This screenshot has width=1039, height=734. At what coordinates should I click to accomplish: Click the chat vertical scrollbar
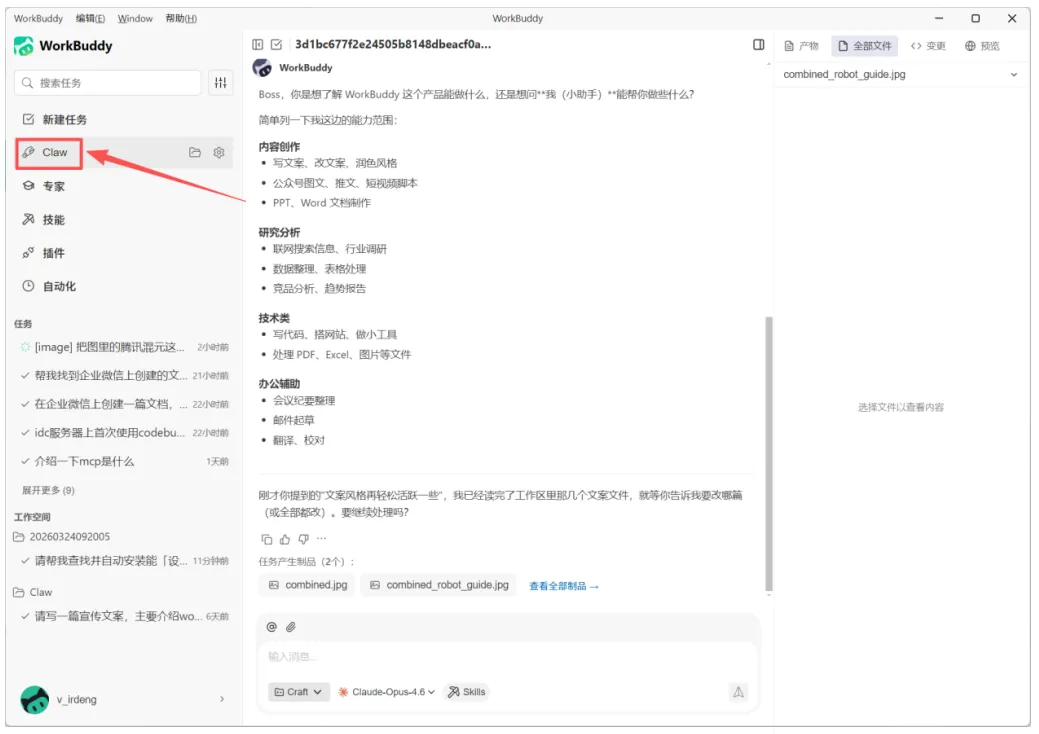pos(769,454)
